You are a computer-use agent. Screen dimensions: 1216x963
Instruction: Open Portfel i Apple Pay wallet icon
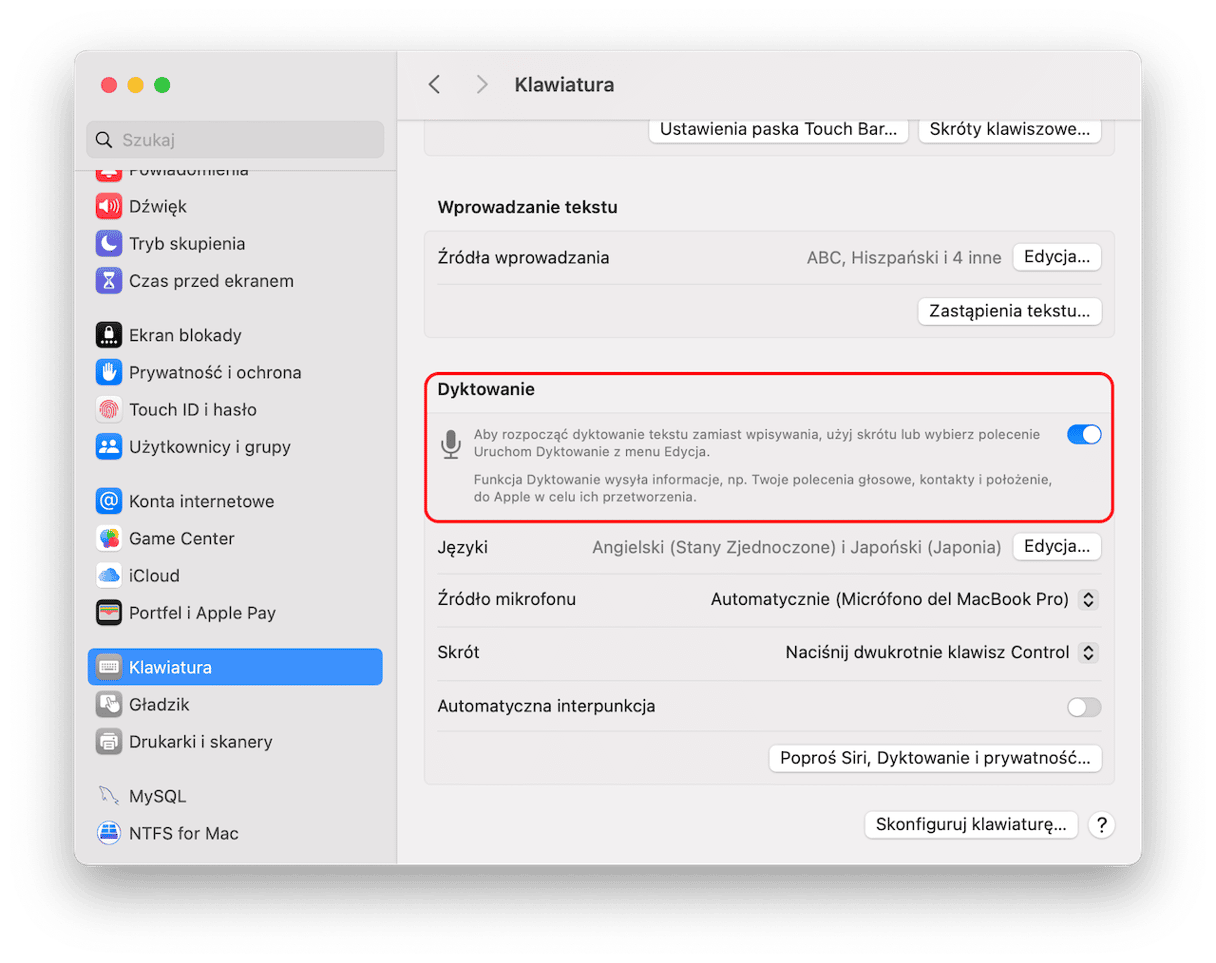pos(108,613)
